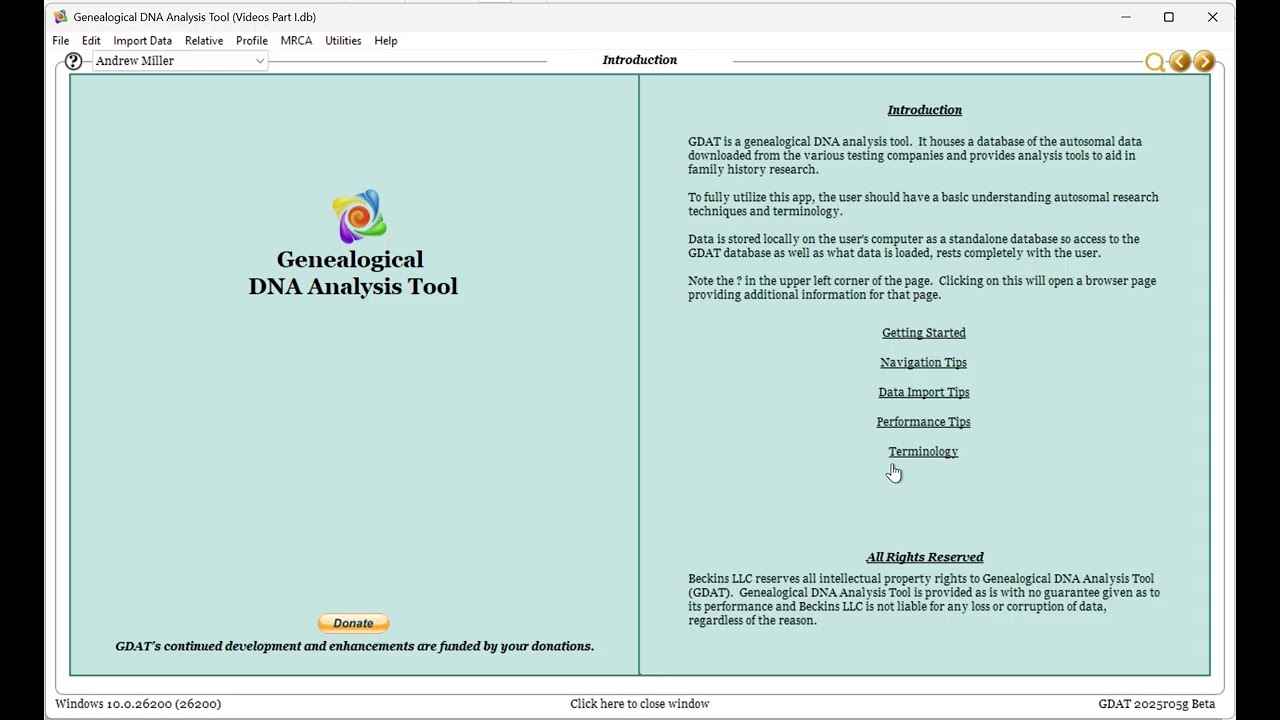Open the Help menu
Screen dimensions: 1280x720
tap(386, 41)
